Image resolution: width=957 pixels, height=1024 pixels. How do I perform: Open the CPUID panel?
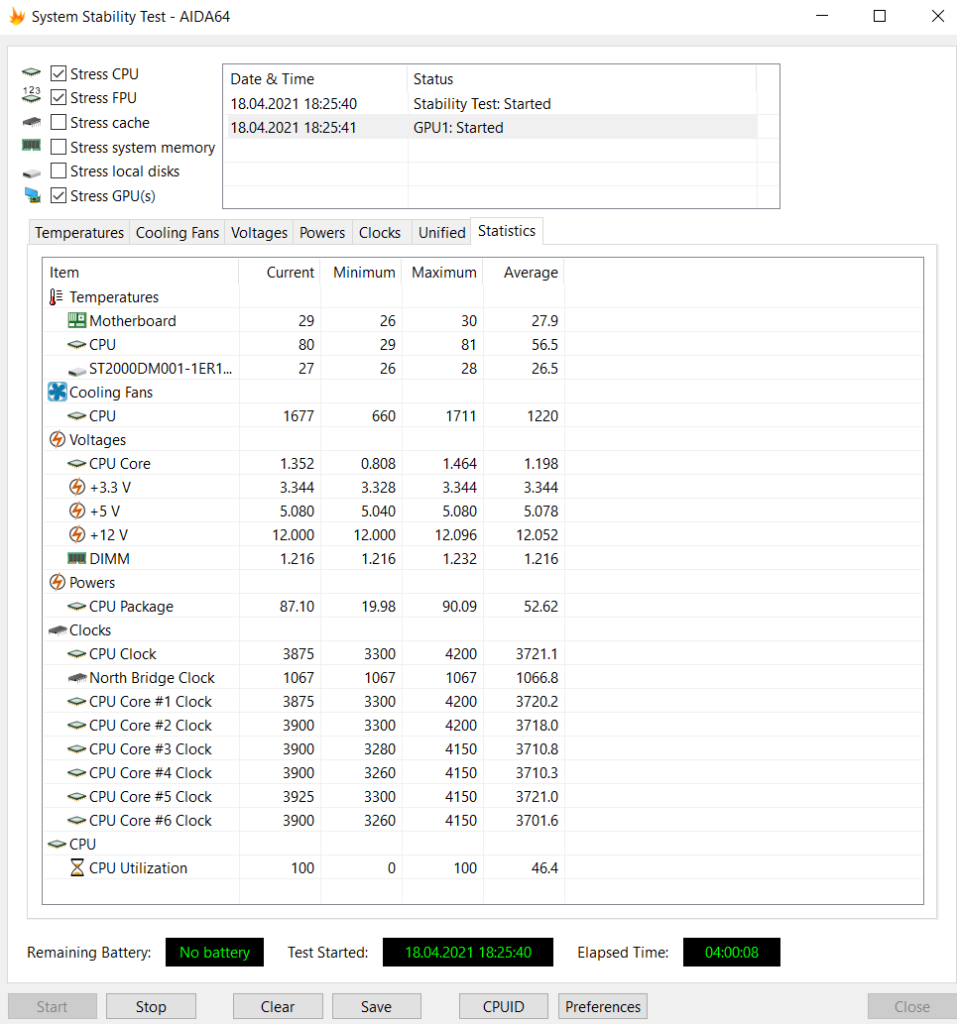click(x=503, y=1006)
